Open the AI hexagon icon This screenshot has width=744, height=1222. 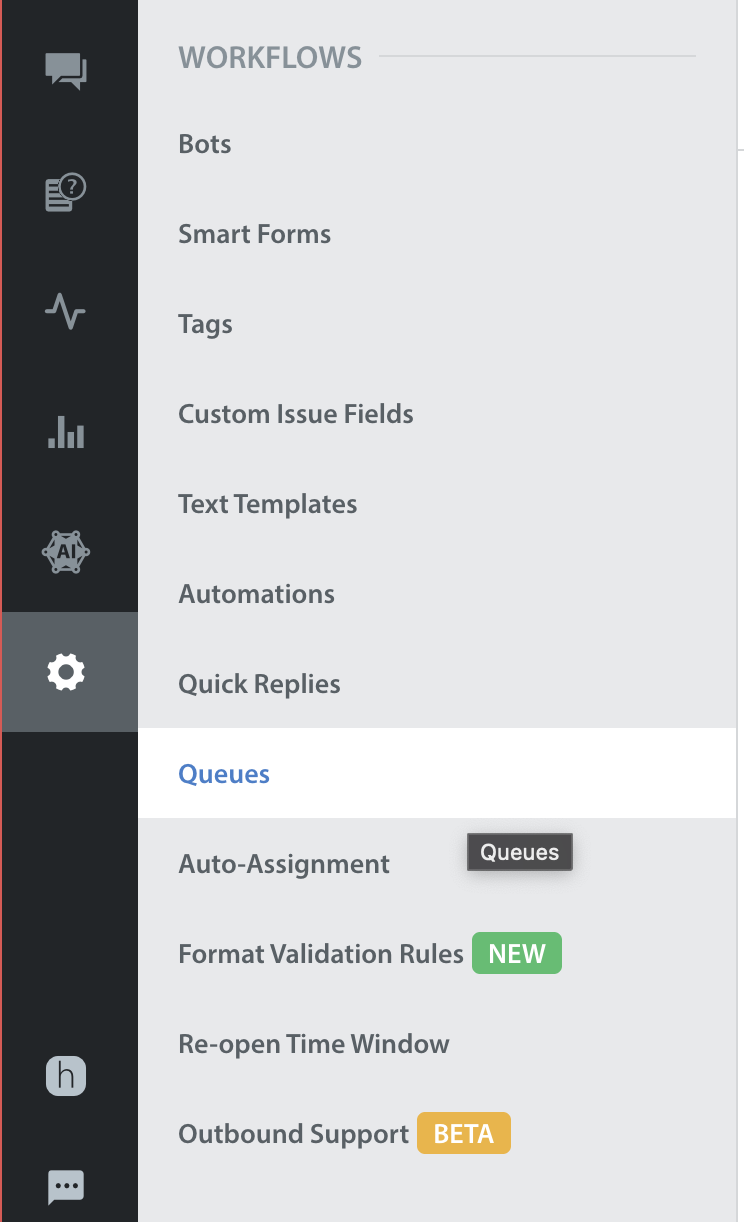click(66, 551)
